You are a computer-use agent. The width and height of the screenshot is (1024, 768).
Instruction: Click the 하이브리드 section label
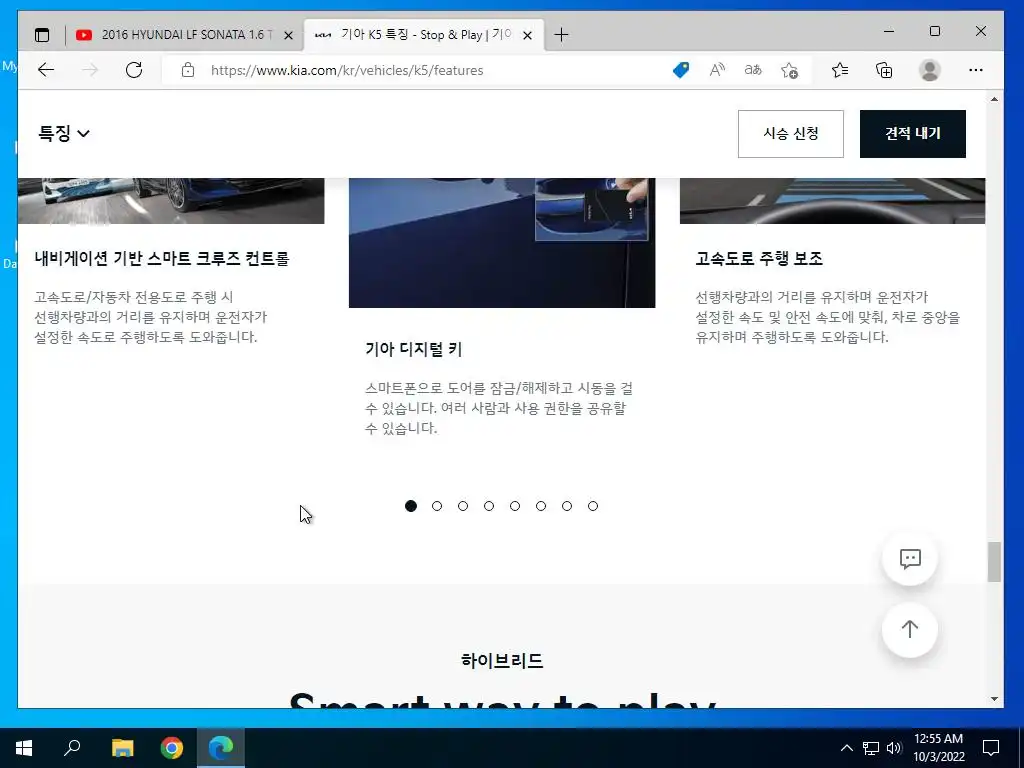pos(502,660)
